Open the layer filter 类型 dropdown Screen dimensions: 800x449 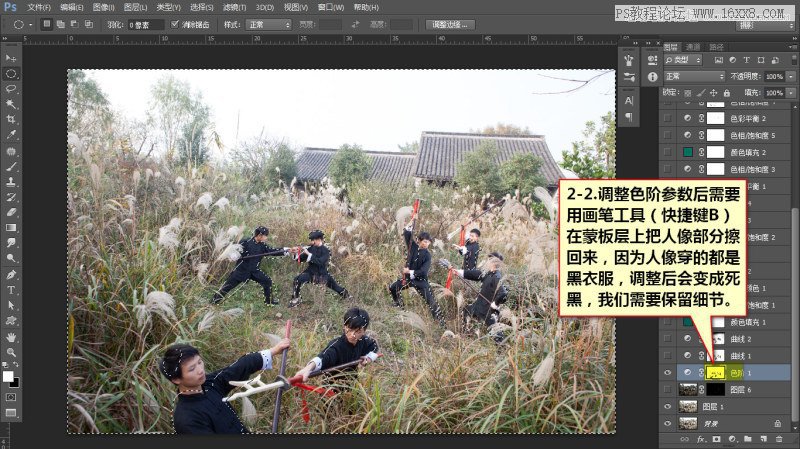683,60
